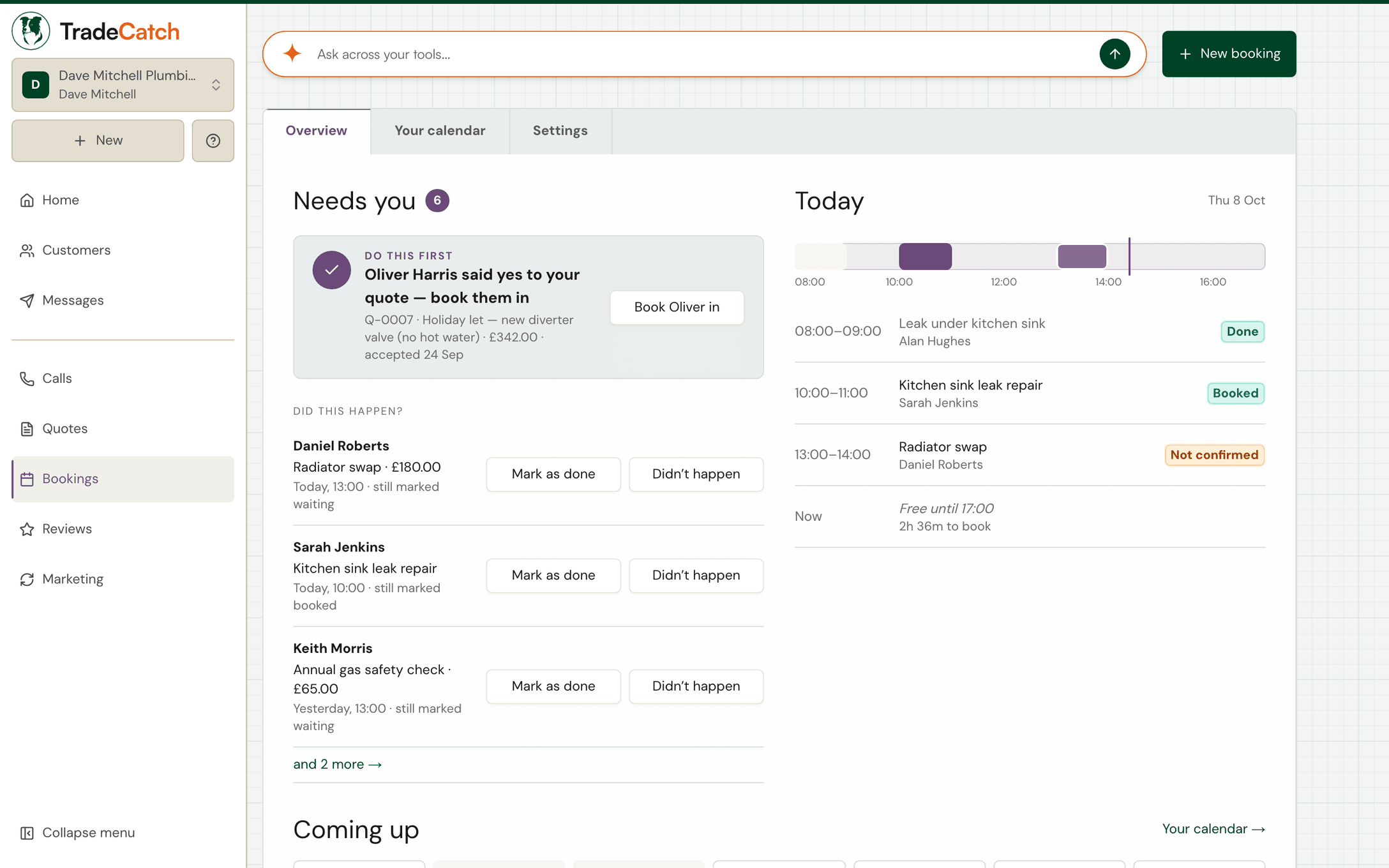Open the Calls section
Screen dimensions: 1389x868
pyautogui.click(x=123, y=378)
